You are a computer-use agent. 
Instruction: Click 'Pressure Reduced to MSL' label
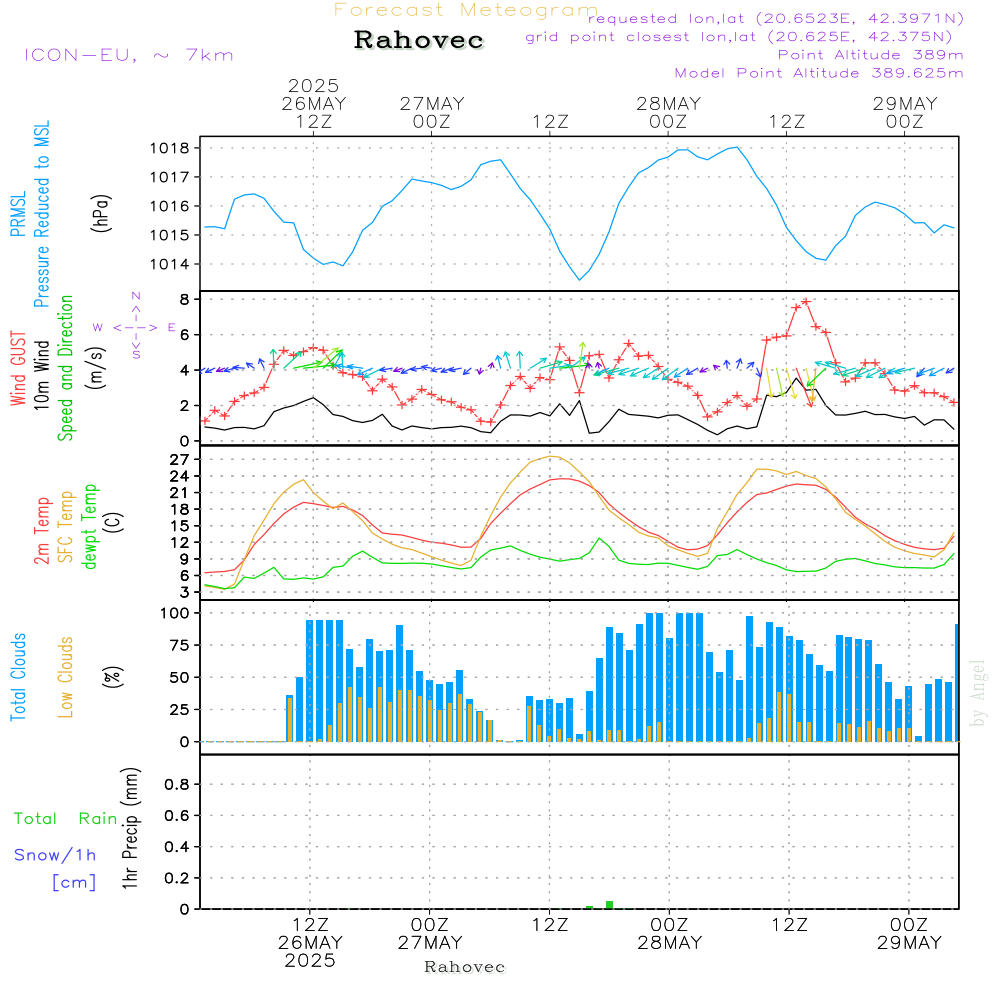(41, 214)
